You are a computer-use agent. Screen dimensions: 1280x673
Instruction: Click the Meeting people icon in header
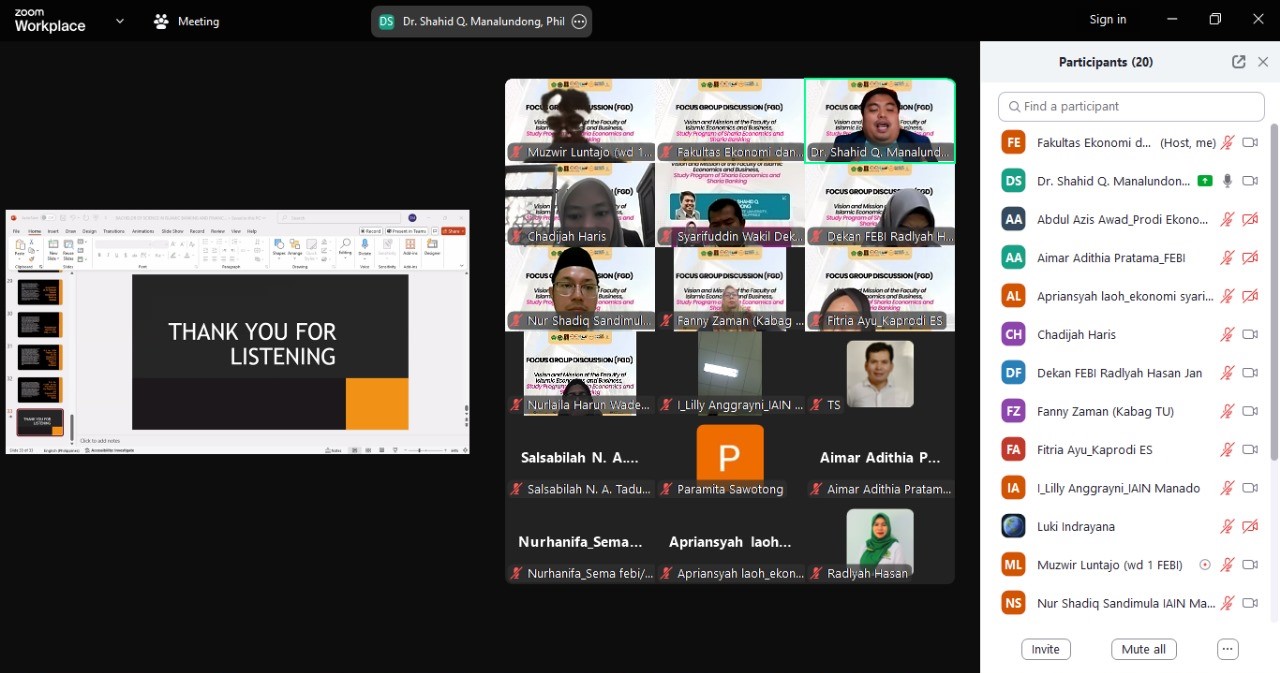tap(161, 21)
